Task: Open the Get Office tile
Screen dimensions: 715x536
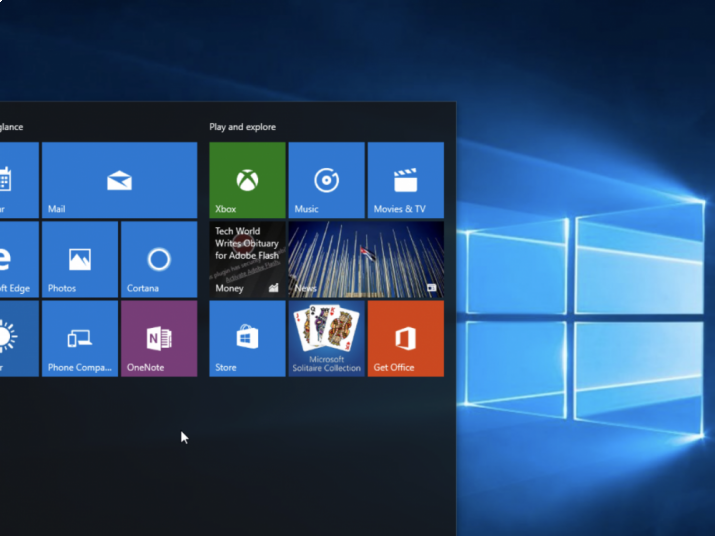Action: [406, 338]
